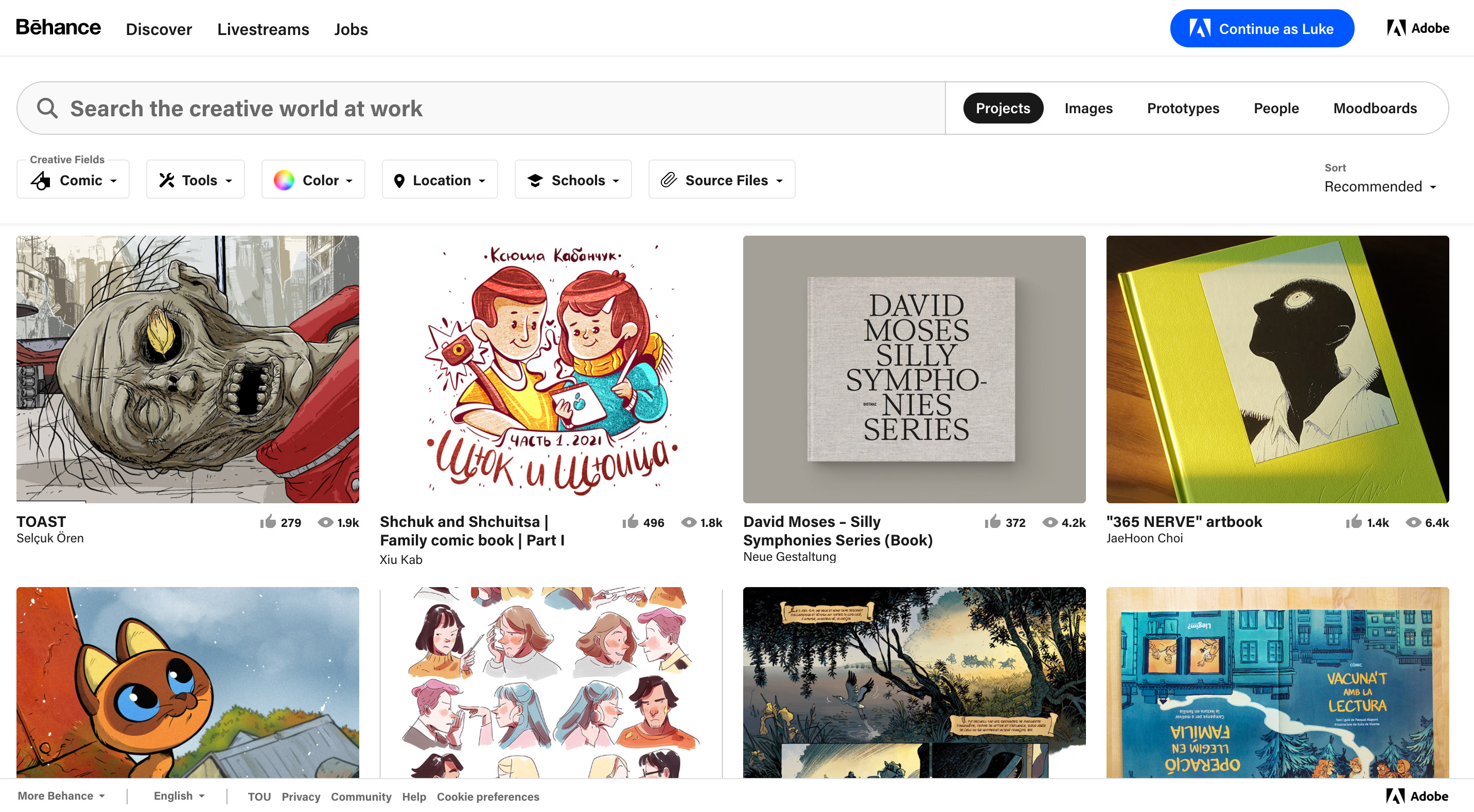Click the search magnifier icon
Image resolution: width=1474 pixels, height=812 pixels.
47,108
